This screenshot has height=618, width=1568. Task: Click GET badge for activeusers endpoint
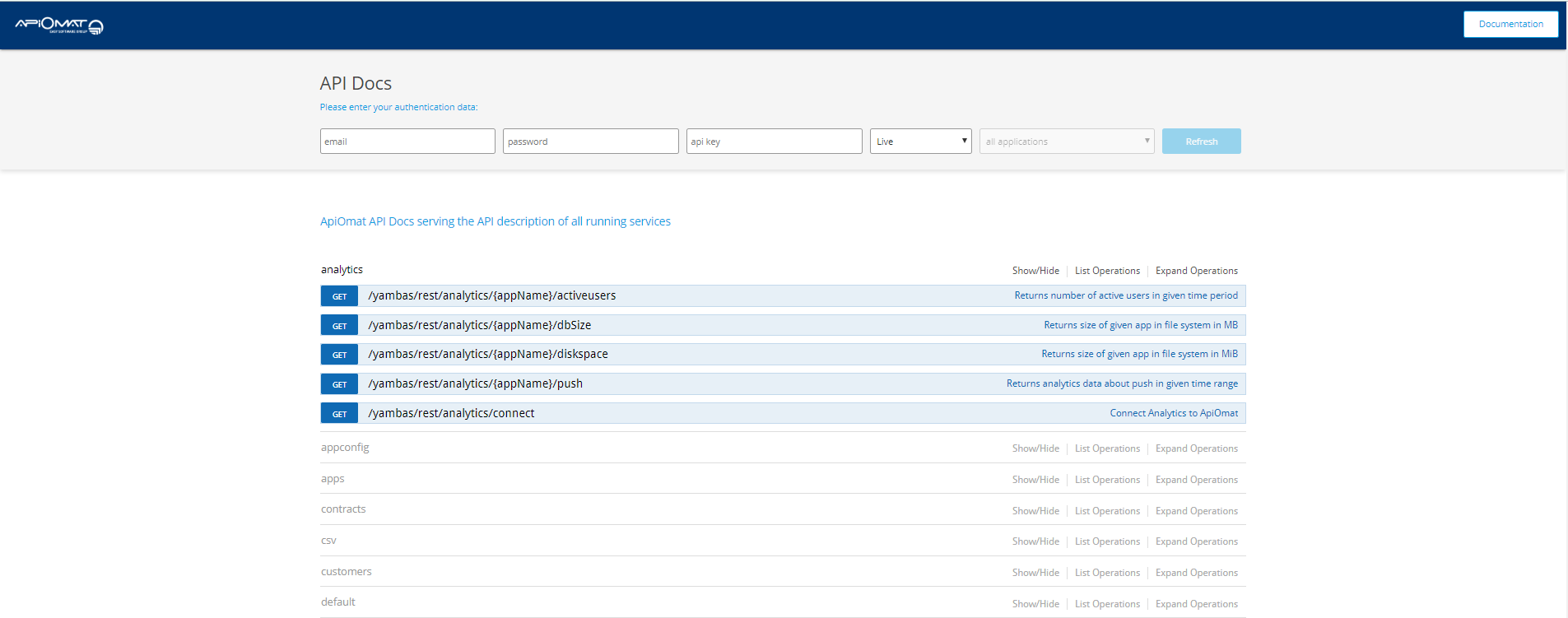[x=339, y=296]
